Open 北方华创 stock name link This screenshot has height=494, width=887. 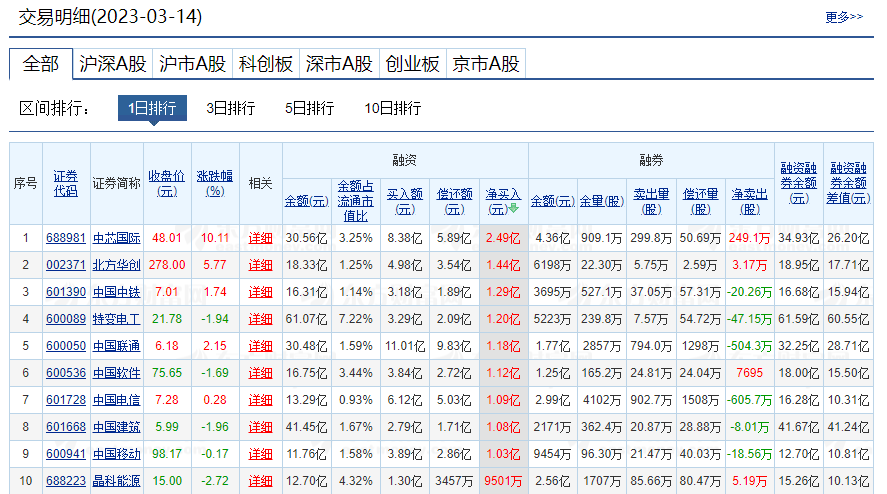tap(117, 265)
